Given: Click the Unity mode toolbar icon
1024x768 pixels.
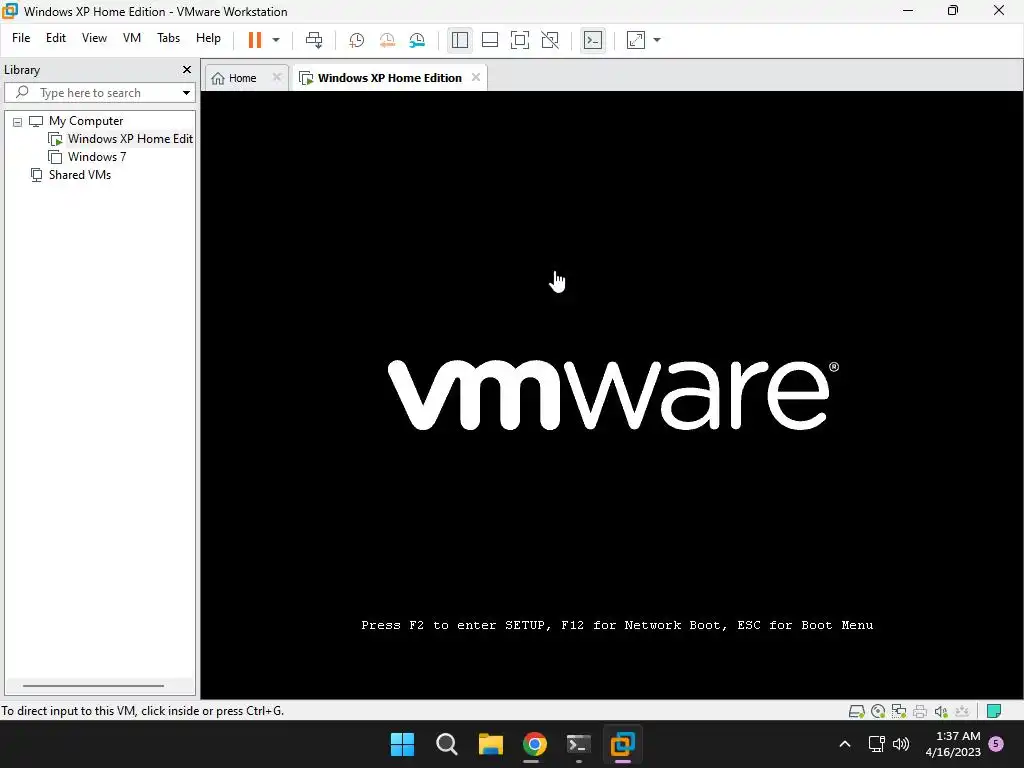Looking at the screenshot, I should pyautogui.click(x=550, y=40).
